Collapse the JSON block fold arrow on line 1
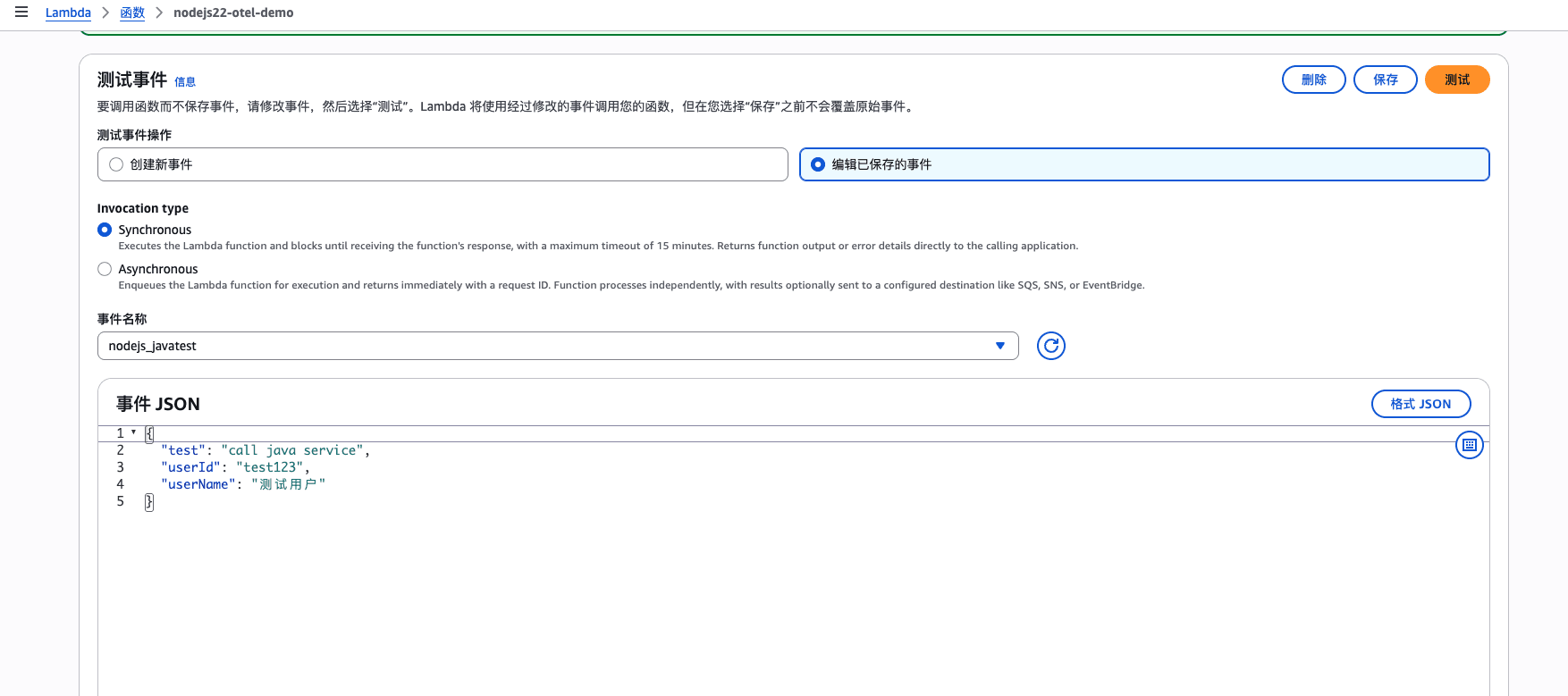The width and height of the screenshot is (1568, 696). click(x=134, y=432)
